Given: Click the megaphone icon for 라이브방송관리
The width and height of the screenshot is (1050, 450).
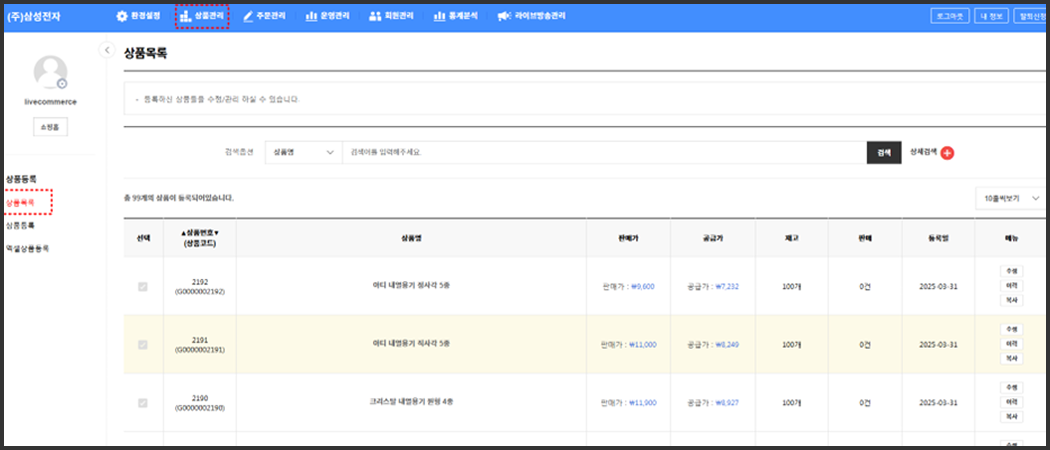Looking at the screenshot, I should tap(503, 16).
